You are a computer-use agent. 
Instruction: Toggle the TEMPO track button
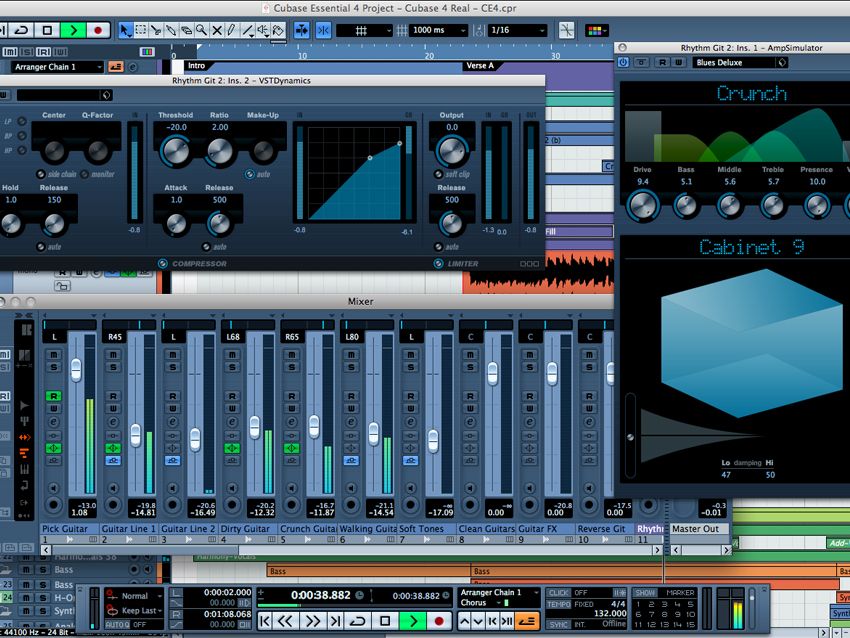(x=558, y=604)
